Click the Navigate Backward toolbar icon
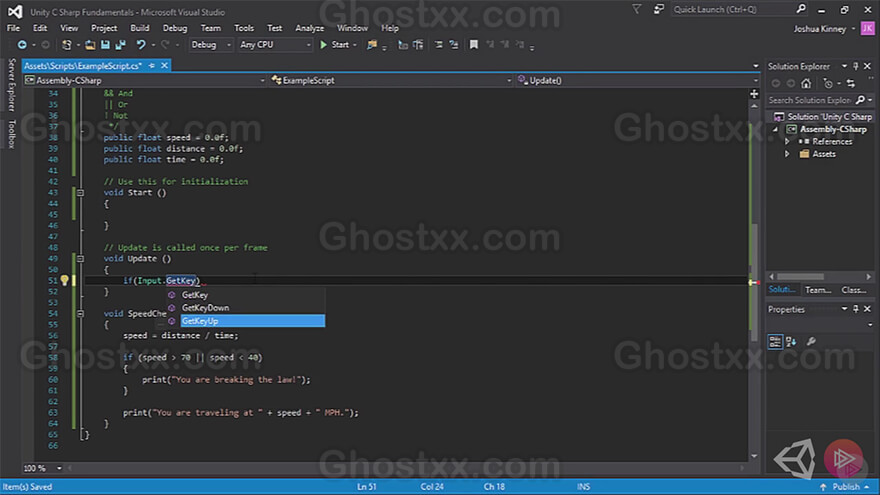 [x=22, y=45]
